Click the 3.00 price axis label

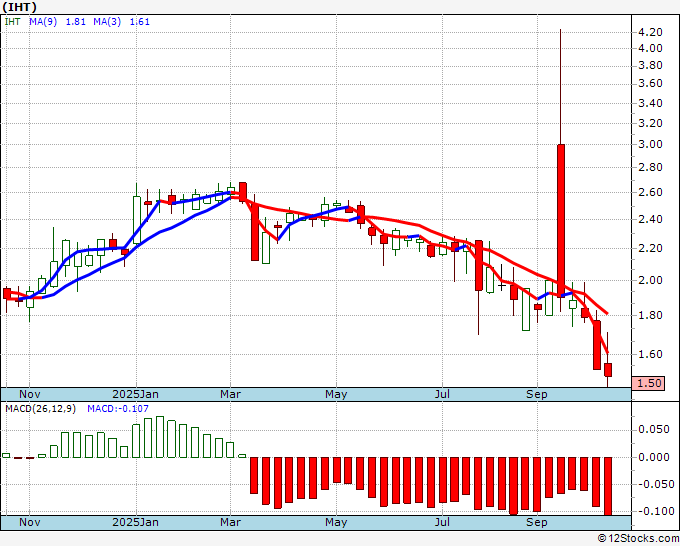pos(651,144)
